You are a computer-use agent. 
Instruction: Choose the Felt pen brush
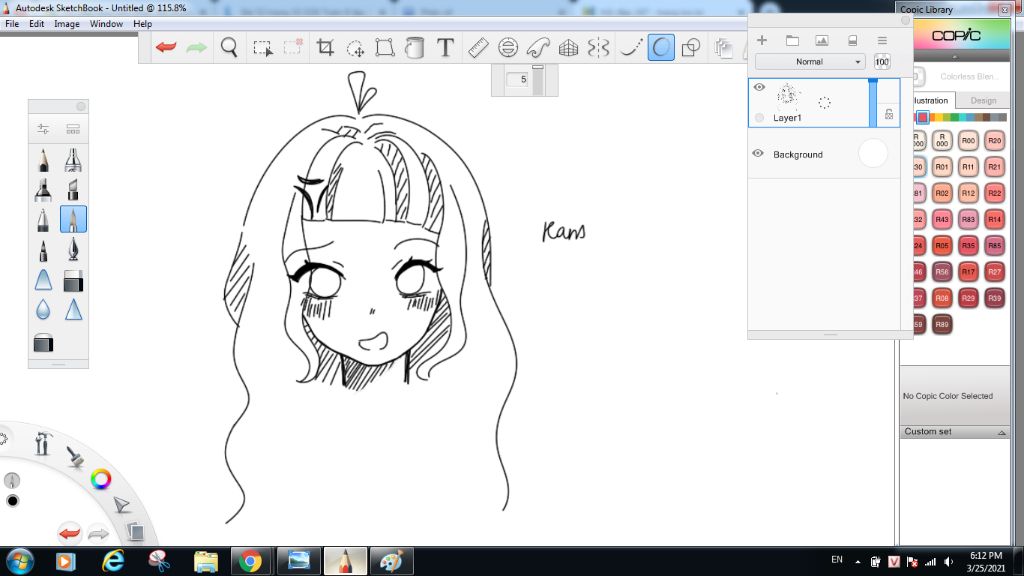tap(43, 250)
